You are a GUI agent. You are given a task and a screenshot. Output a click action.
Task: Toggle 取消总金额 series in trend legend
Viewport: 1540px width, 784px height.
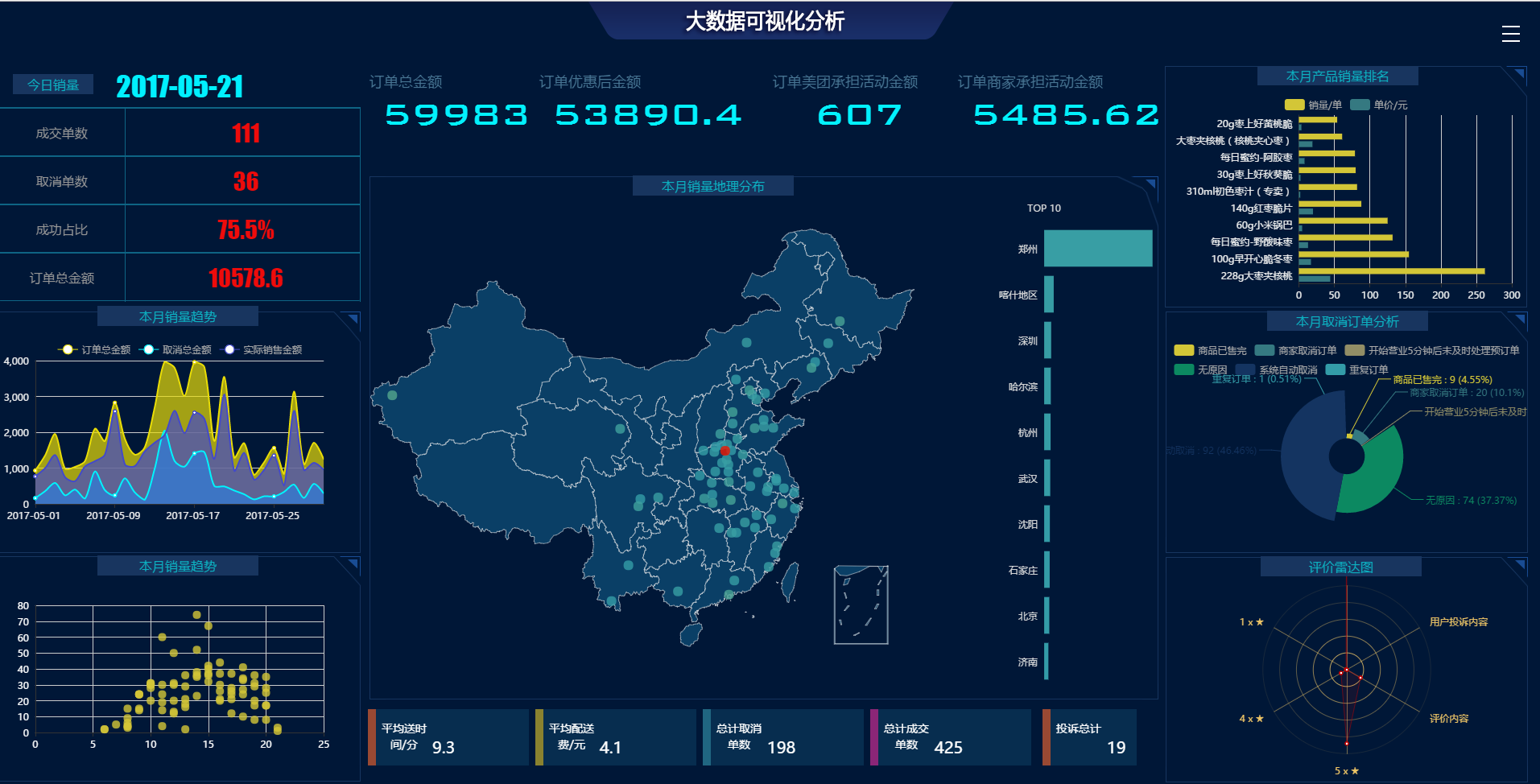point(176,349)
